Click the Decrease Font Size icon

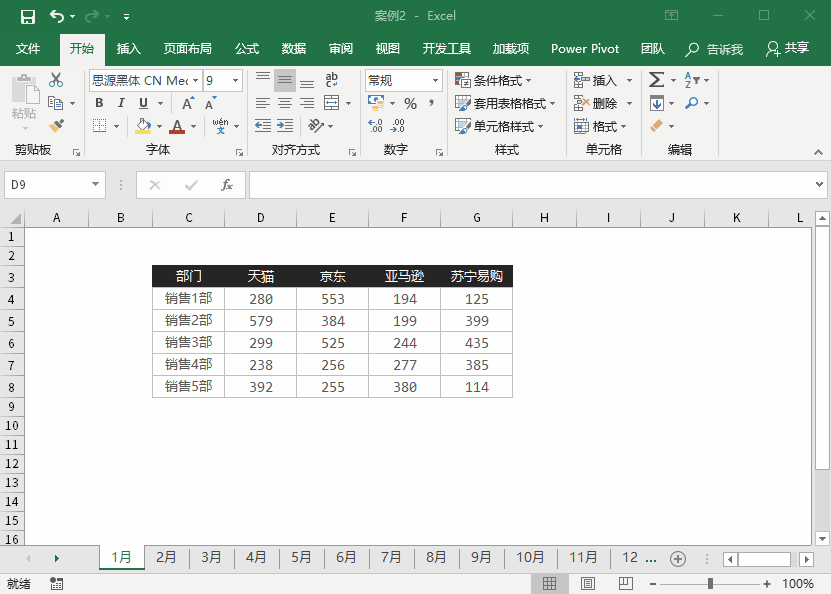point(210,103)
